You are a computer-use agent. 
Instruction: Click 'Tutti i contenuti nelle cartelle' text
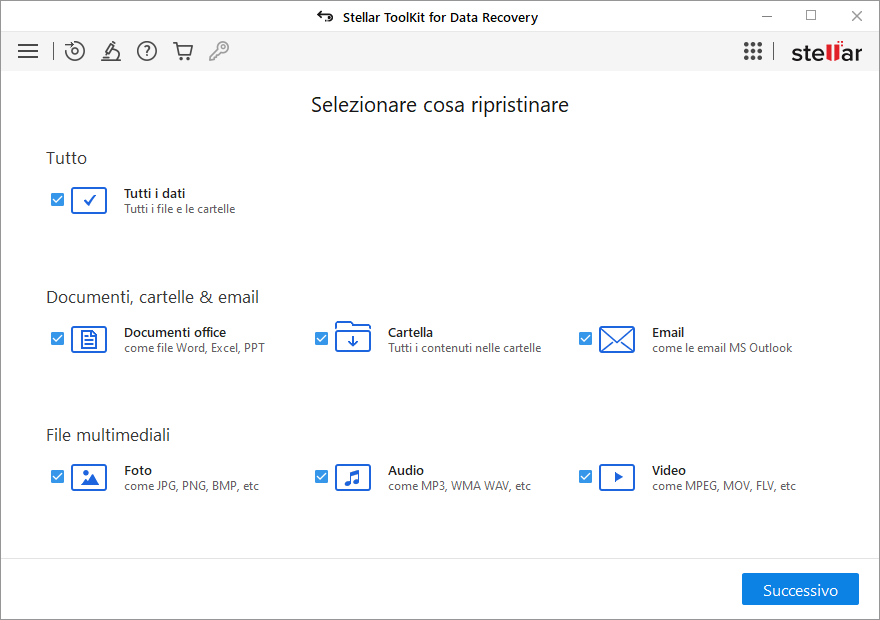465,348
